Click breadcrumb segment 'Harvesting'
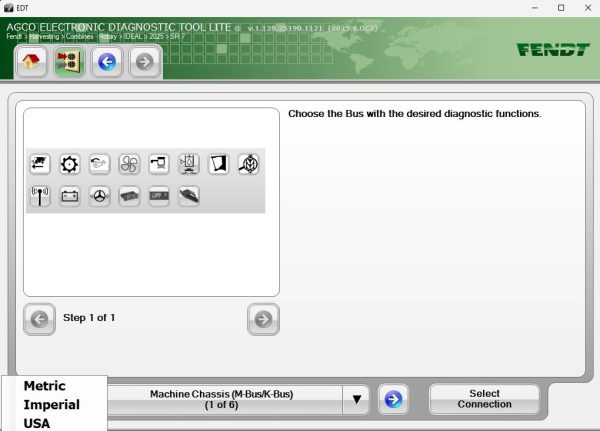This screenshot has width=600, height=431. pos(44,37)
